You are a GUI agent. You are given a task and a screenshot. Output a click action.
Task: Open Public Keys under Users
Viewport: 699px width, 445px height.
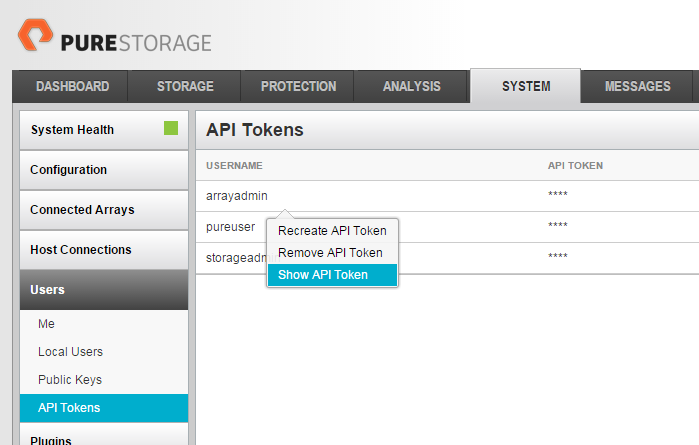[70, 380]
